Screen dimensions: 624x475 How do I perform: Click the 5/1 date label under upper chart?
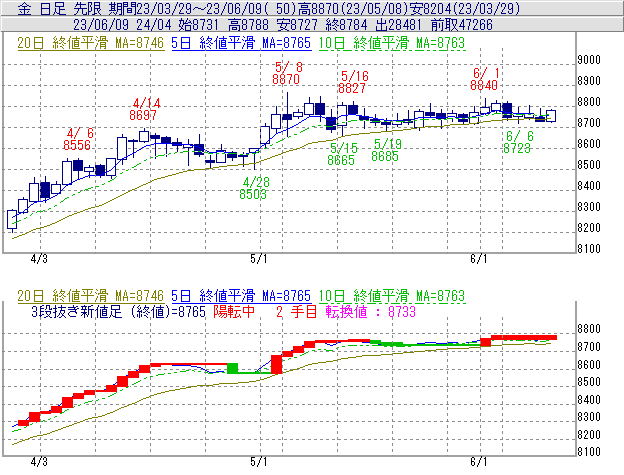pyautogui.click(x=259, y=259)
